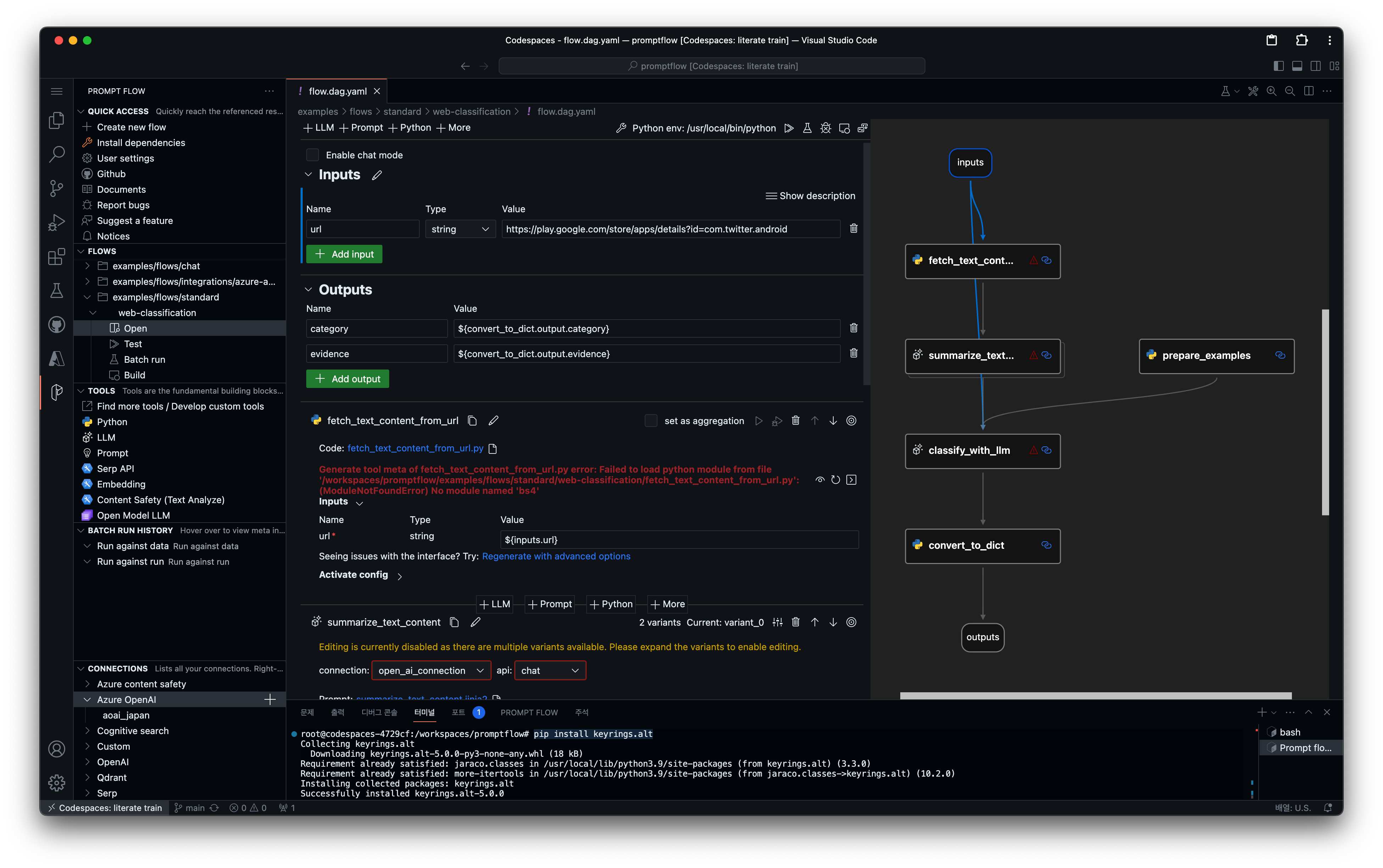The width and height of the screenshot is (1383, 868).
Task: Switch to the 포트 panel tab
Action: (x=458, y=712)
